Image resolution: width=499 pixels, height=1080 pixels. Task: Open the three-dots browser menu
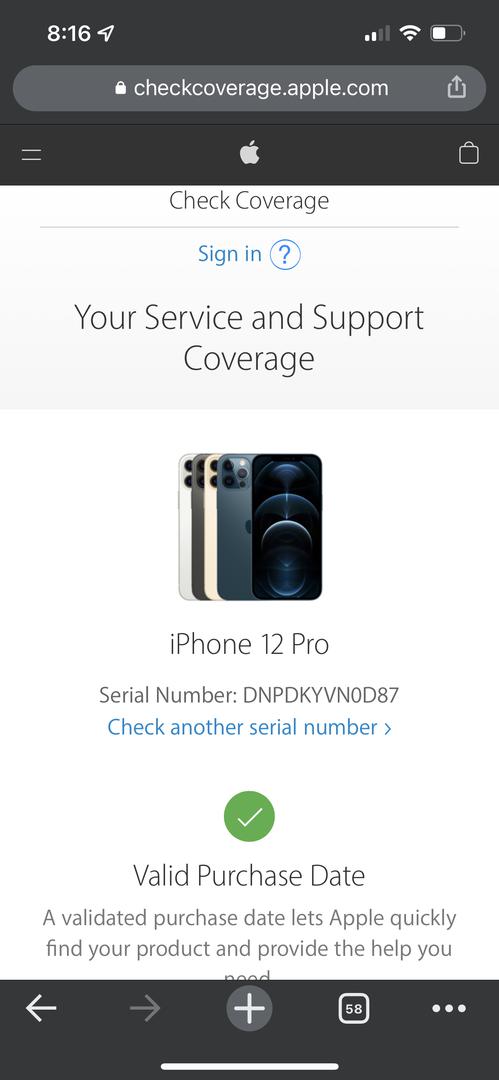(x=449, y=1008)
